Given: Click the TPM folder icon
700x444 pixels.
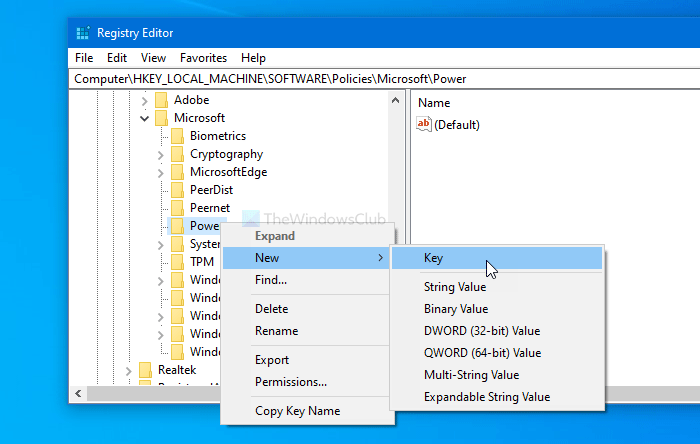Looking at the screenshot, I should tap(177, 262).
